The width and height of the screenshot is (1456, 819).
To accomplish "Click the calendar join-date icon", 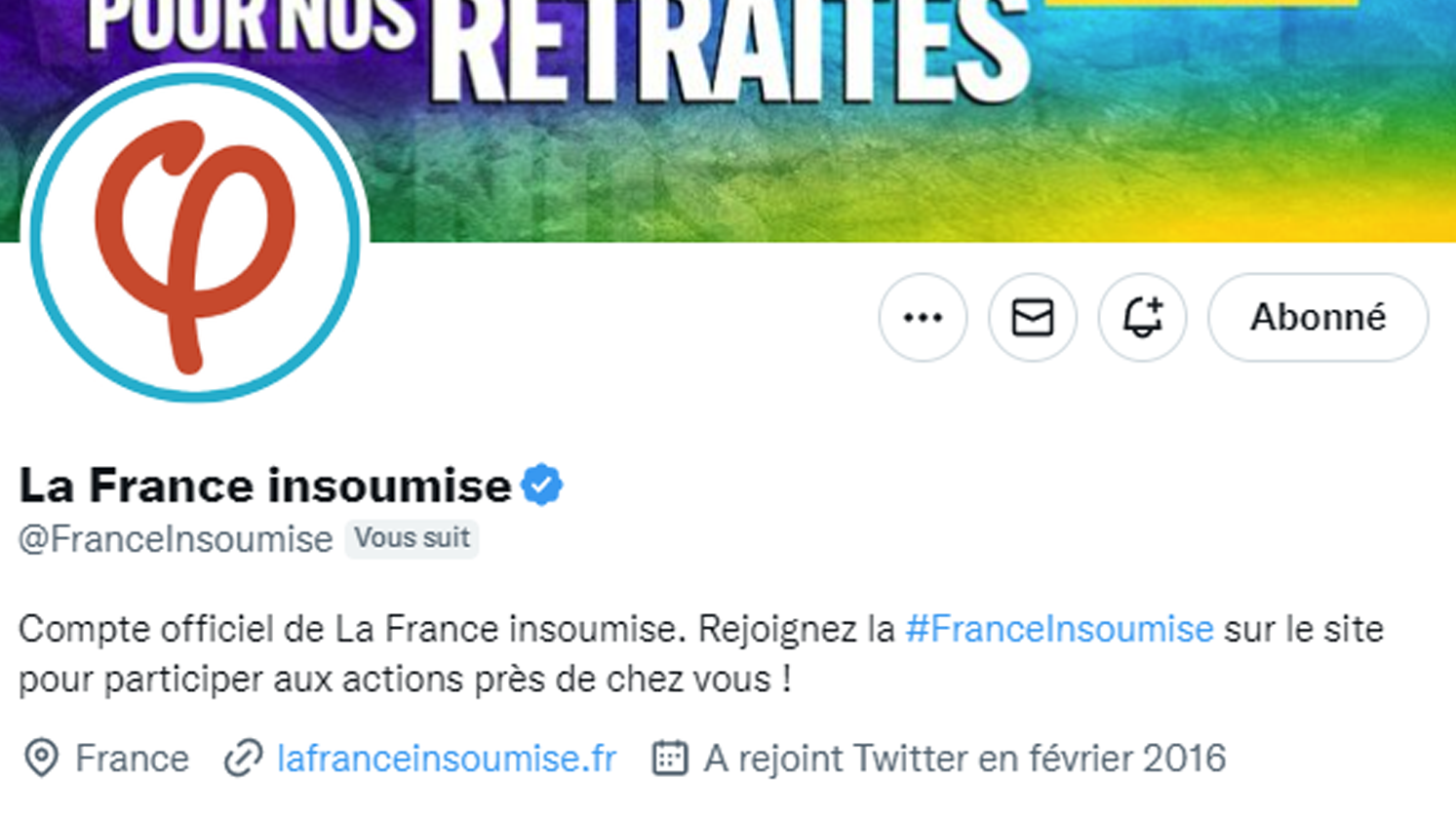I will click(x=670, y=759).
